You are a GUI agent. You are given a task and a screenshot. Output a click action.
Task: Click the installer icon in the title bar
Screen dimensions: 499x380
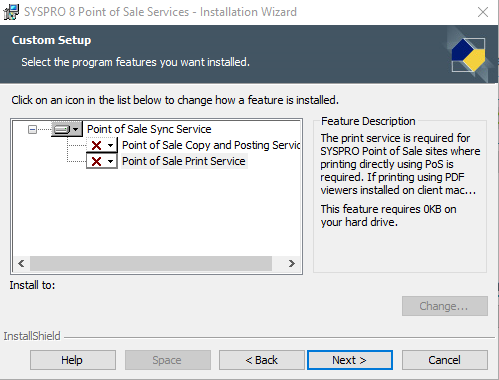11,12
